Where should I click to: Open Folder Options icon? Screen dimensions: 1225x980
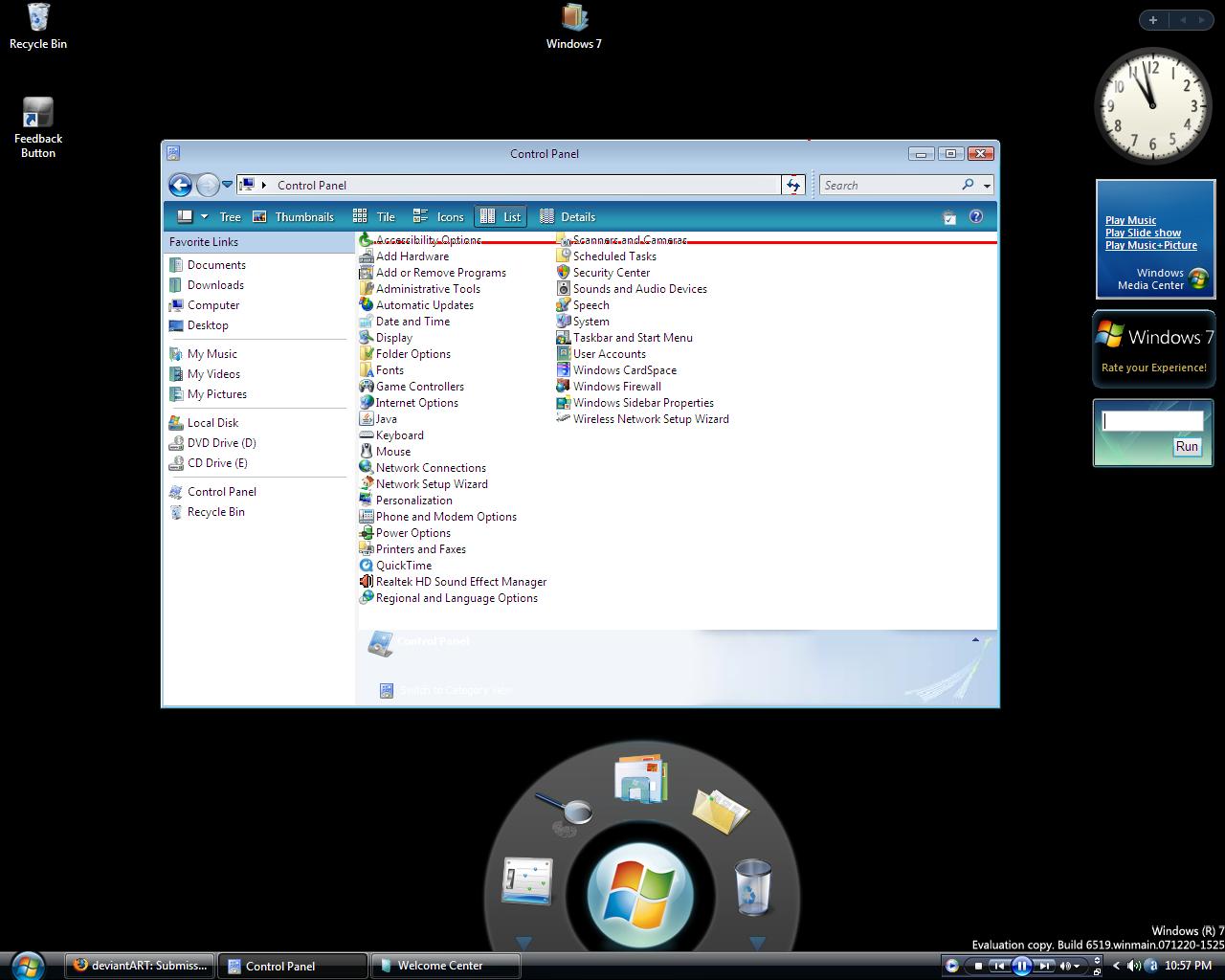pyautogui.click(x=367, y=354)
